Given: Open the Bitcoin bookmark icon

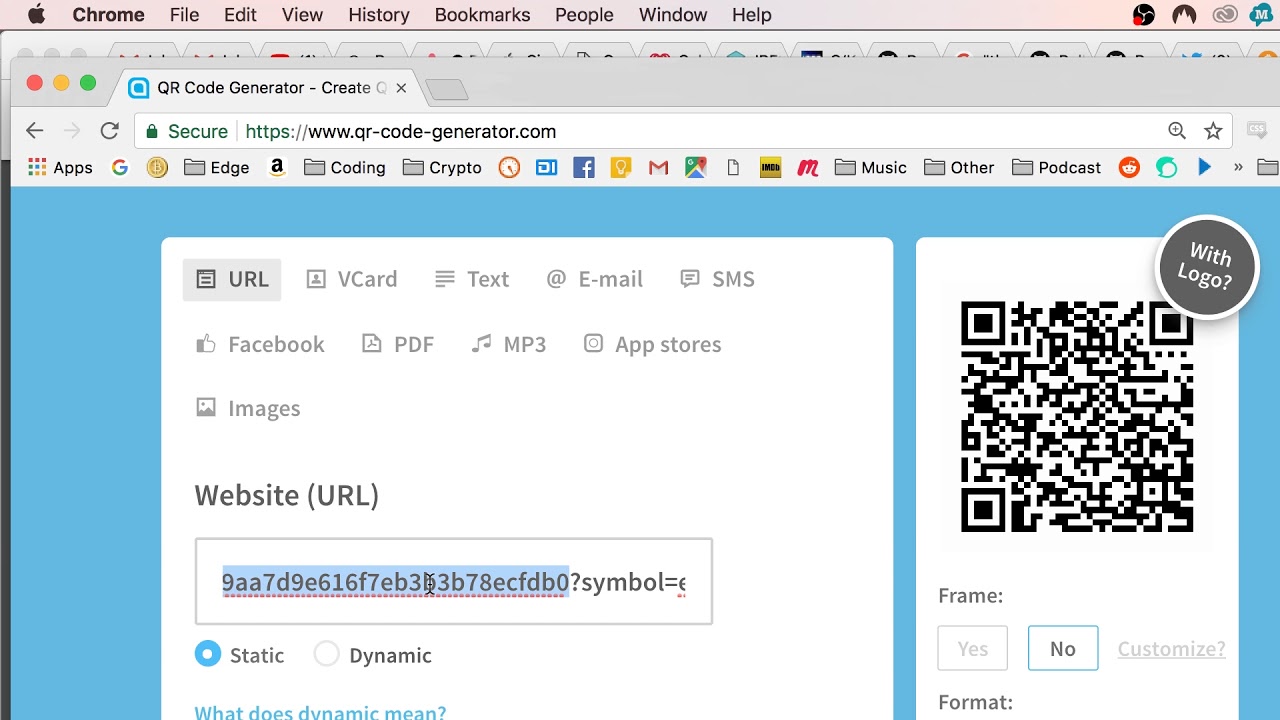Looking at the screenshot, I should click(x=157, y=168).
